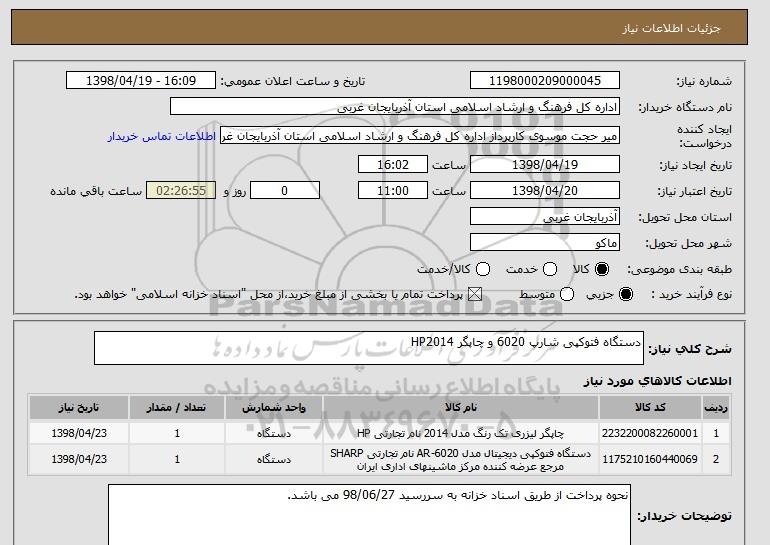Click the unit دستگاه in row 1
The height and width of the screenshot is (545, 770).
[274, 434]
